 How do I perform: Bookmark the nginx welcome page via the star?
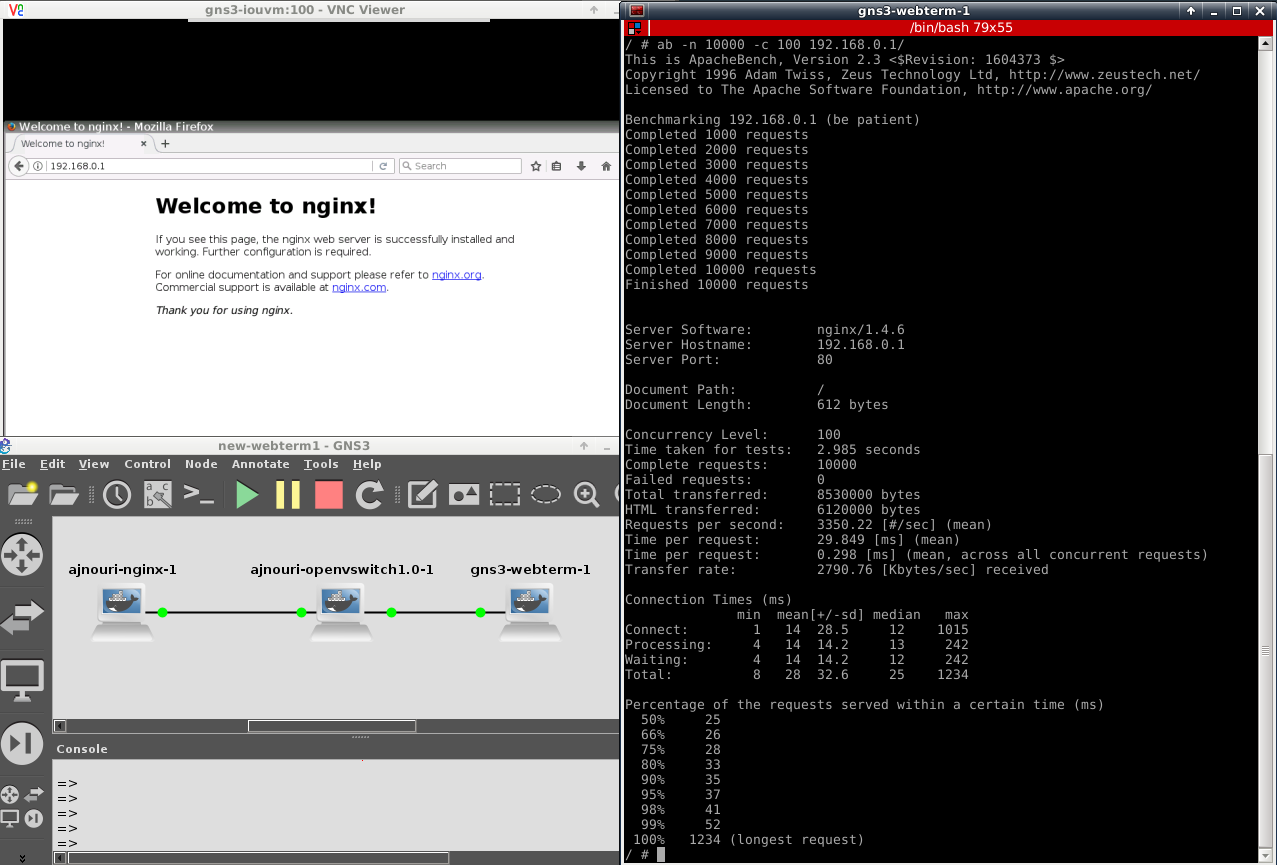click(536, 166)
